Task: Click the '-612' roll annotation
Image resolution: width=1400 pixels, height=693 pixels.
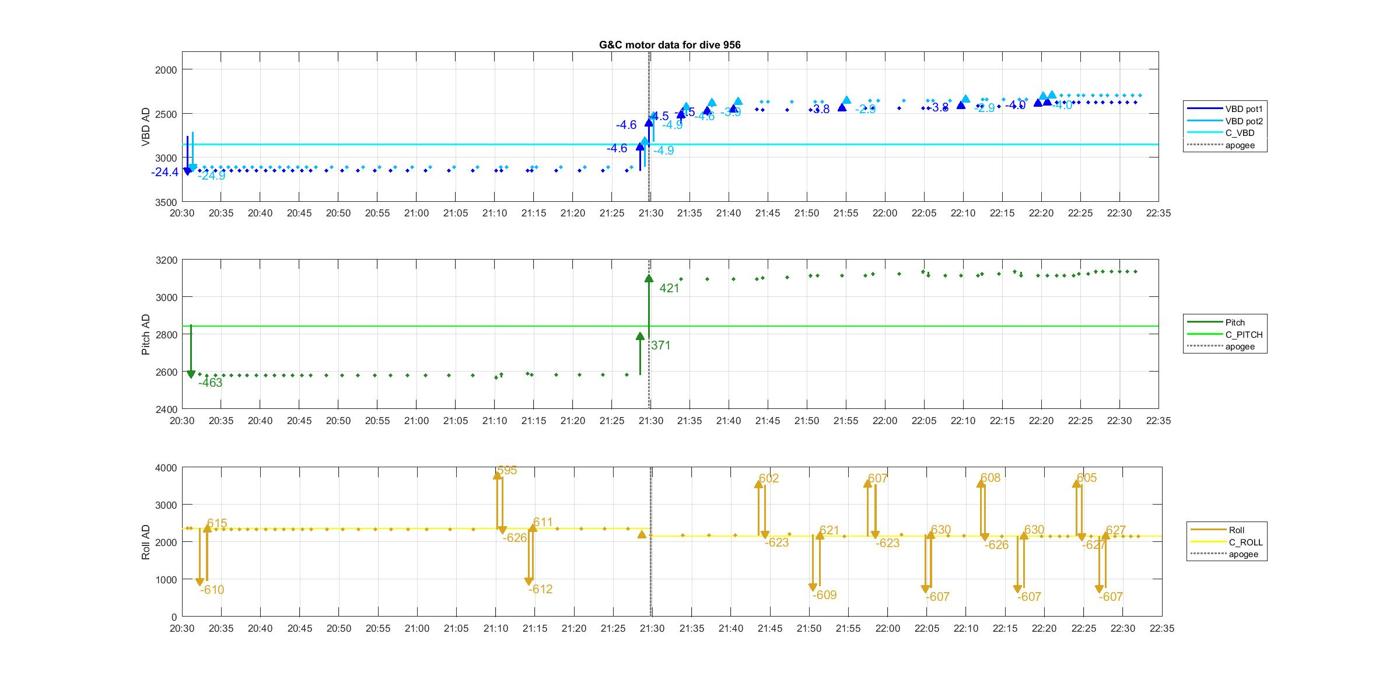Action: (x=541, y=589)
